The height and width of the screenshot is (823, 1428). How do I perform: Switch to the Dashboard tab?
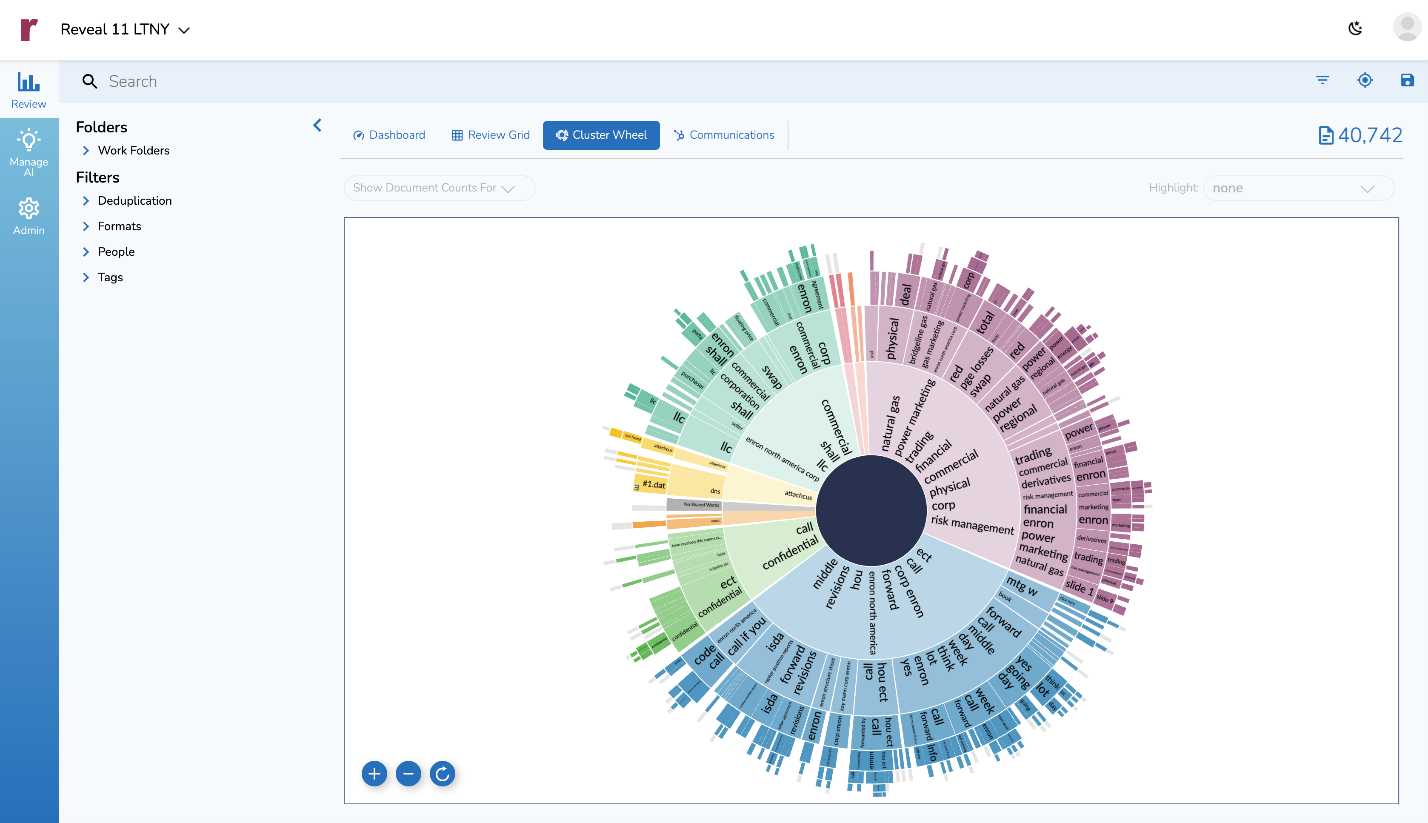[x=389, y=135]
